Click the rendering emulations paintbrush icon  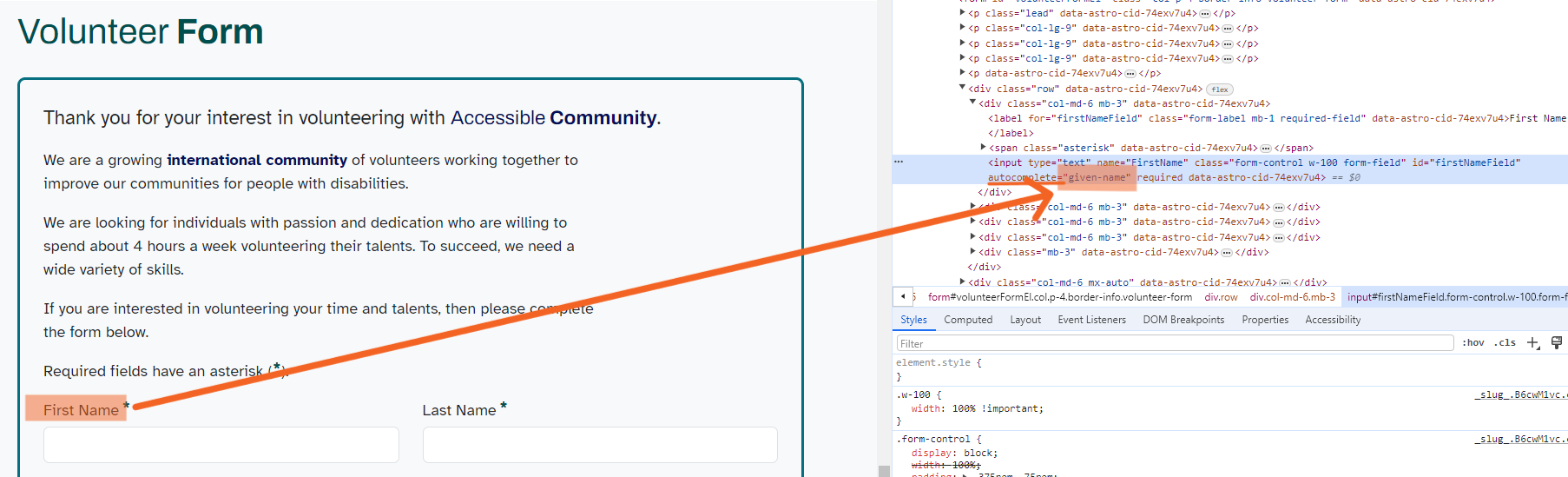(x=1557, y=343)
